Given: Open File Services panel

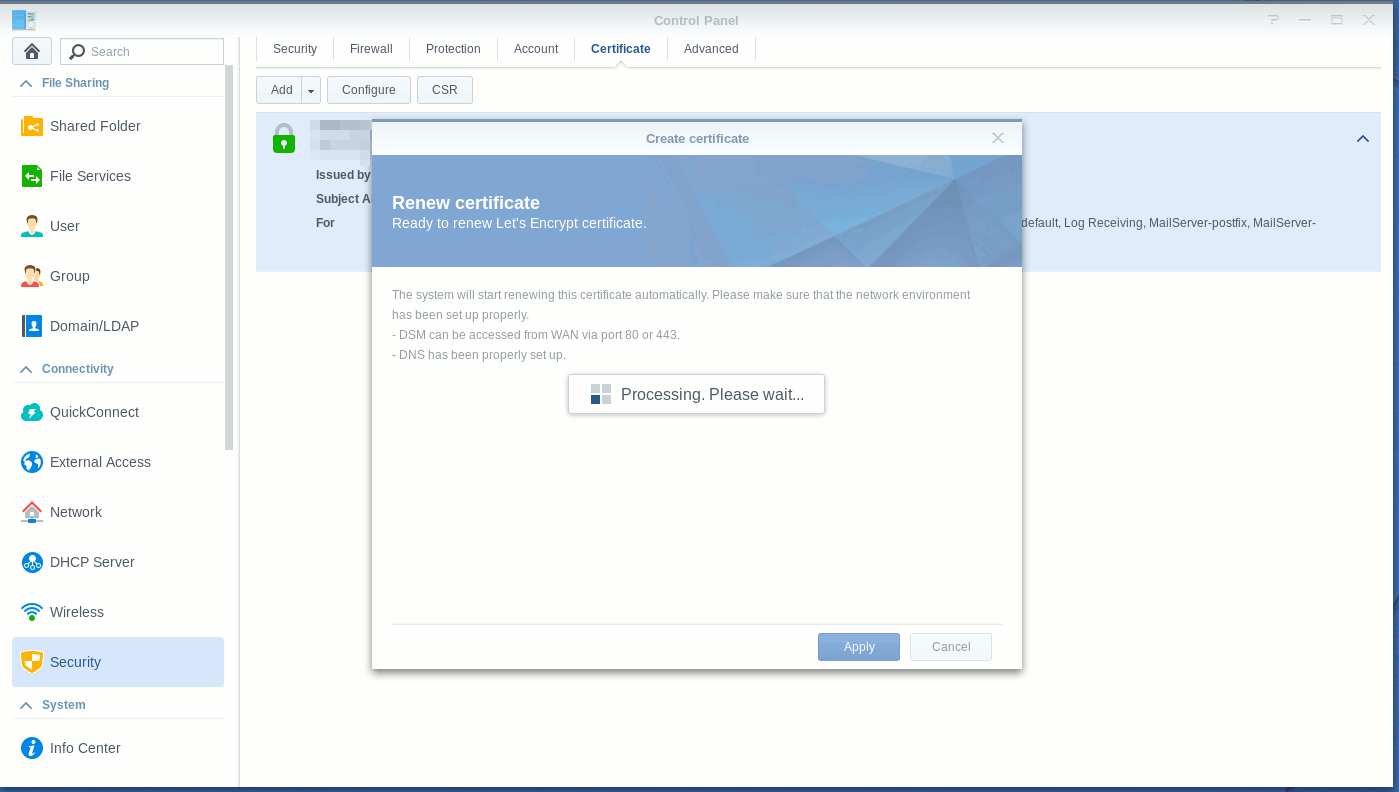Looking at the screenshot, I should 90,176.
